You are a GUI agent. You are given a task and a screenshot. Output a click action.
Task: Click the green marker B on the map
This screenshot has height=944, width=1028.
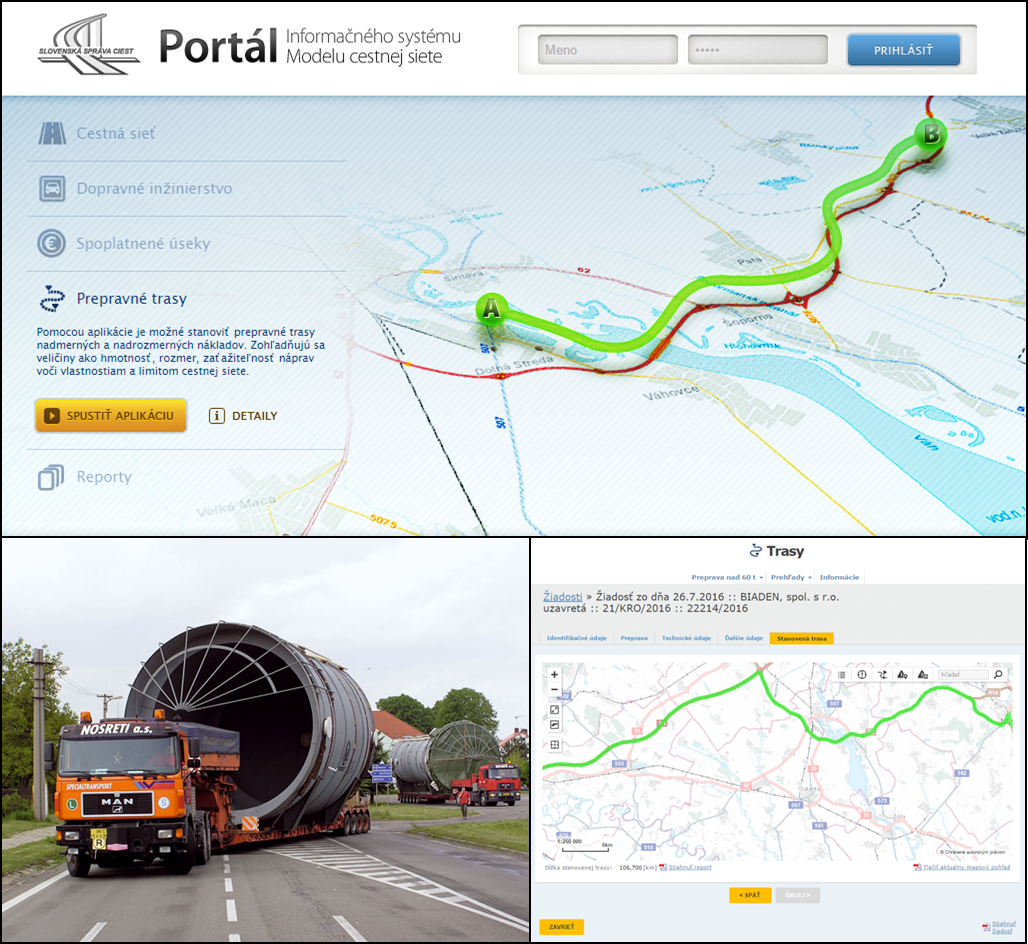pyautogui.click(x=931, y=134)
